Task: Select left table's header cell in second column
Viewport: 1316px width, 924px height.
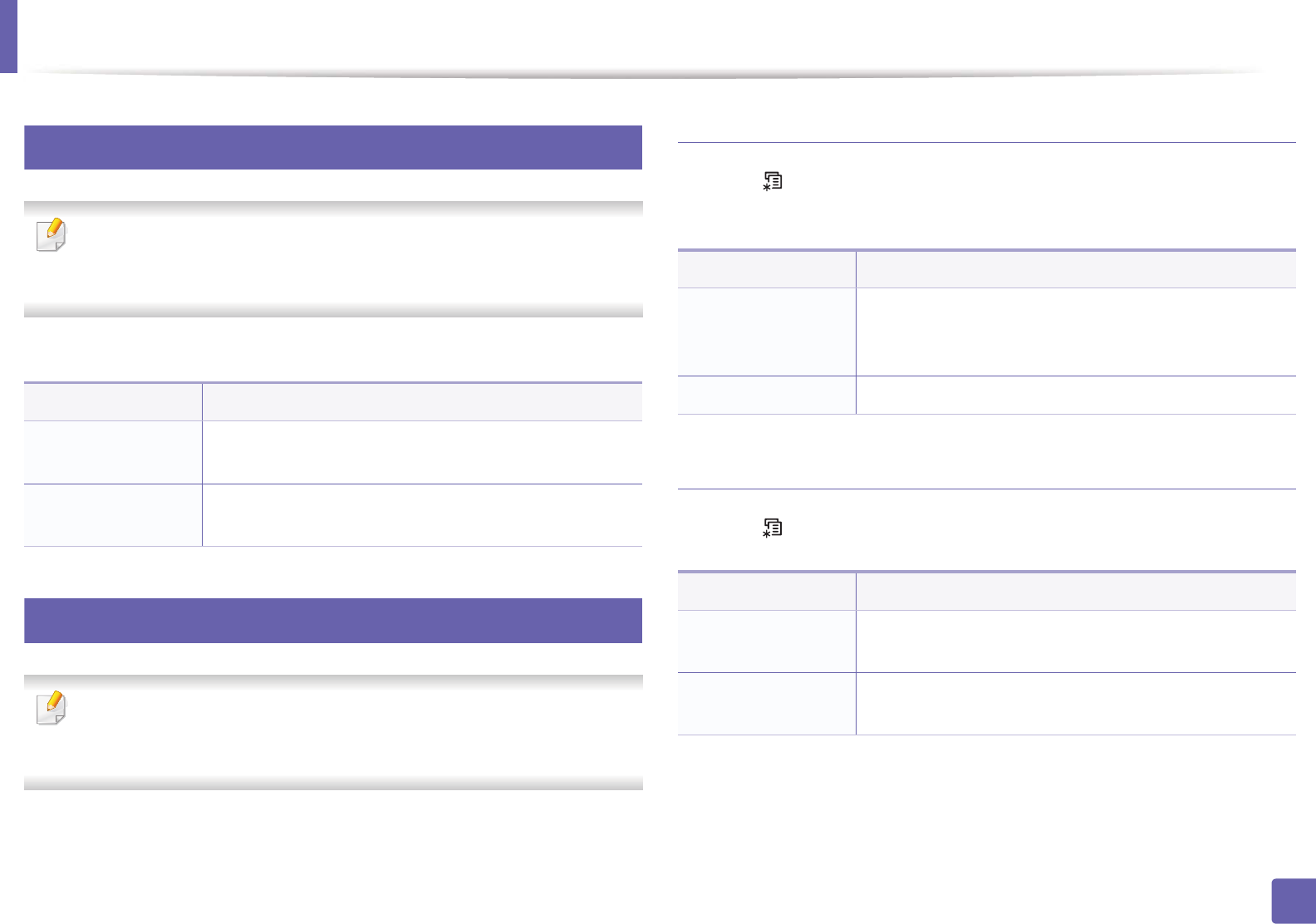Action: [x=422, y=402]
